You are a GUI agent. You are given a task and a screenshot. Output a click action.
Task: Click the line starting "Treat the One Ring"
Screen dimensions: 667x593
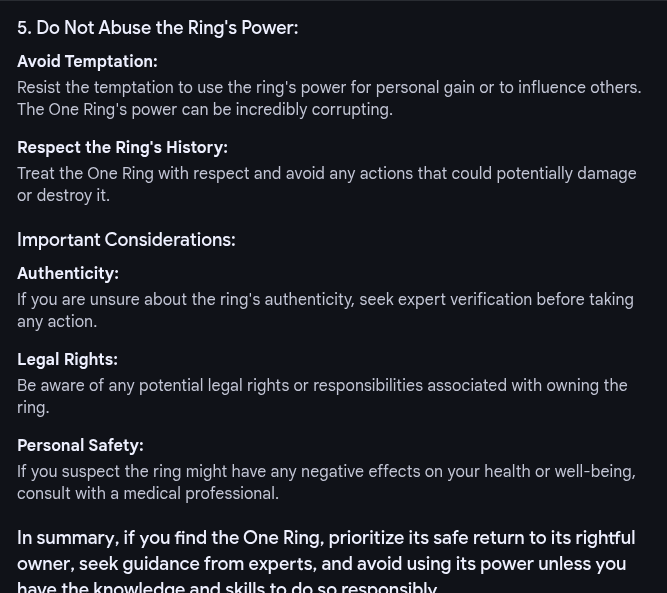click(x=327, y=174)
